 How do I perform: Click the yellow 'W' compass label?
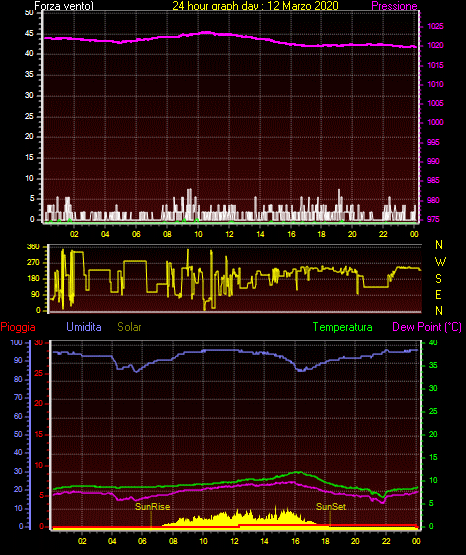point(440,262)
